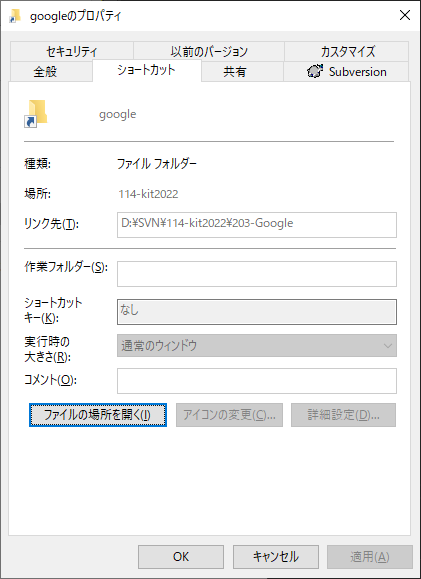Switch to the セキュリティ tab

[x=72, y=51]
